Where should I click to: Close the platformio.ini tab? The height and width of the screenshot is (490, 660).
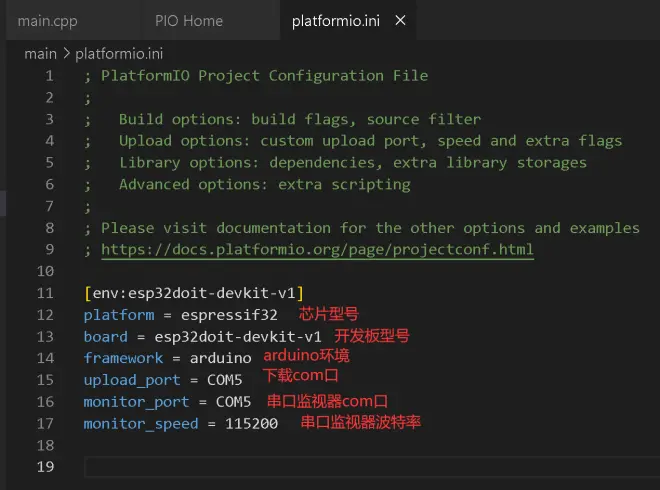pyautogui.click(x=400, y=20)
